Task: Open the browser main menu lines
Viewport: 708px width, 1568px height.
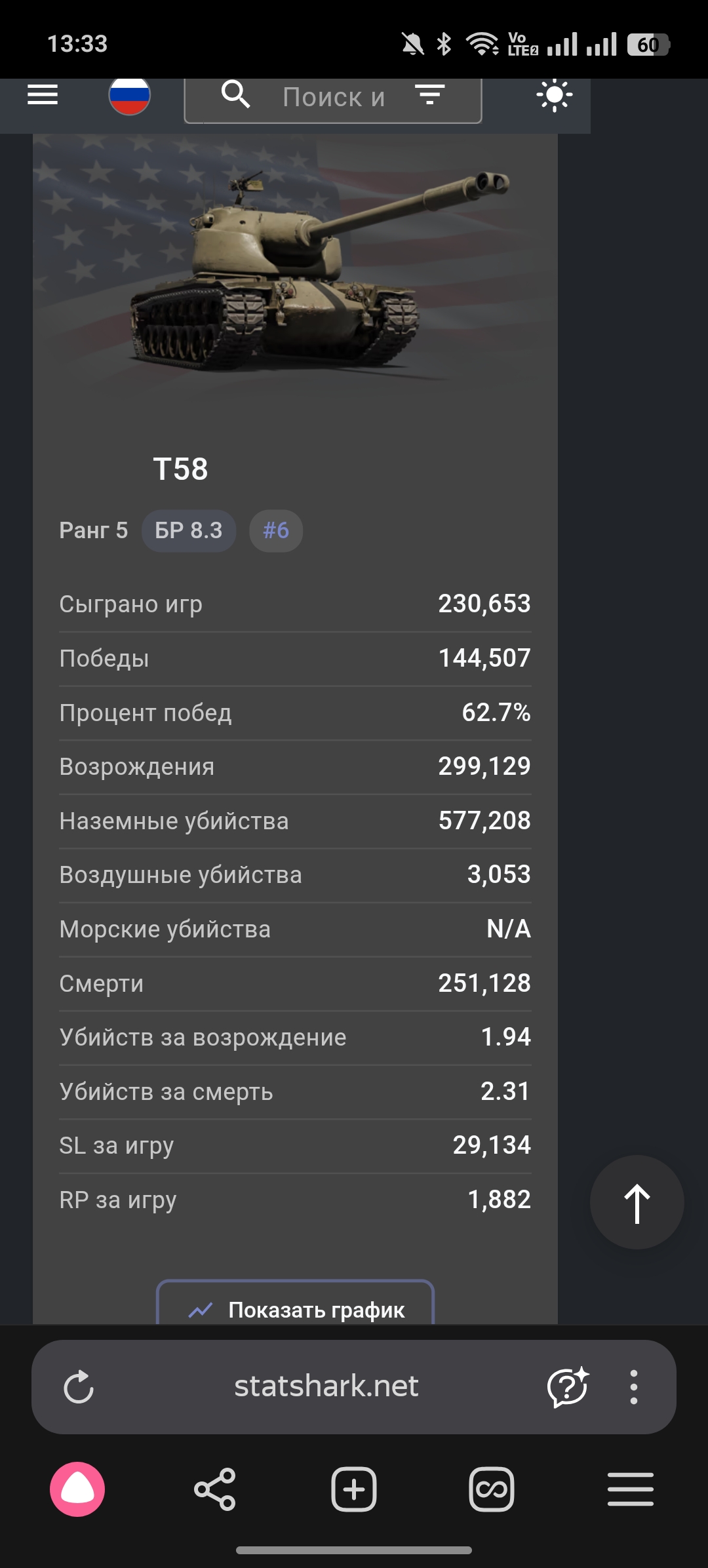Action: pyautogui.click(x=630, y=1489)
